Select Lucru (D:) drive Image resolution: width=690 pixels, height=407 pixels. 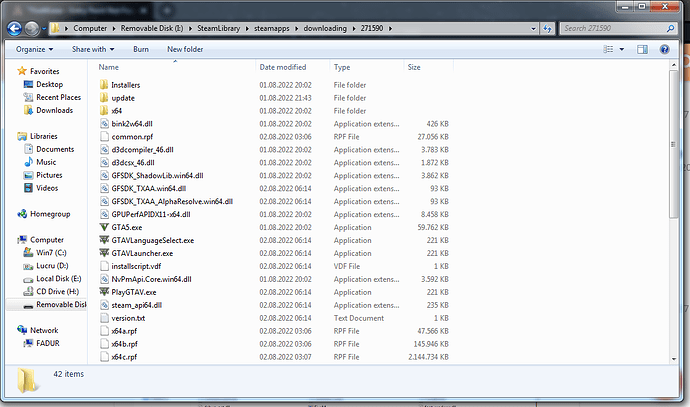(x=52, y=266)
